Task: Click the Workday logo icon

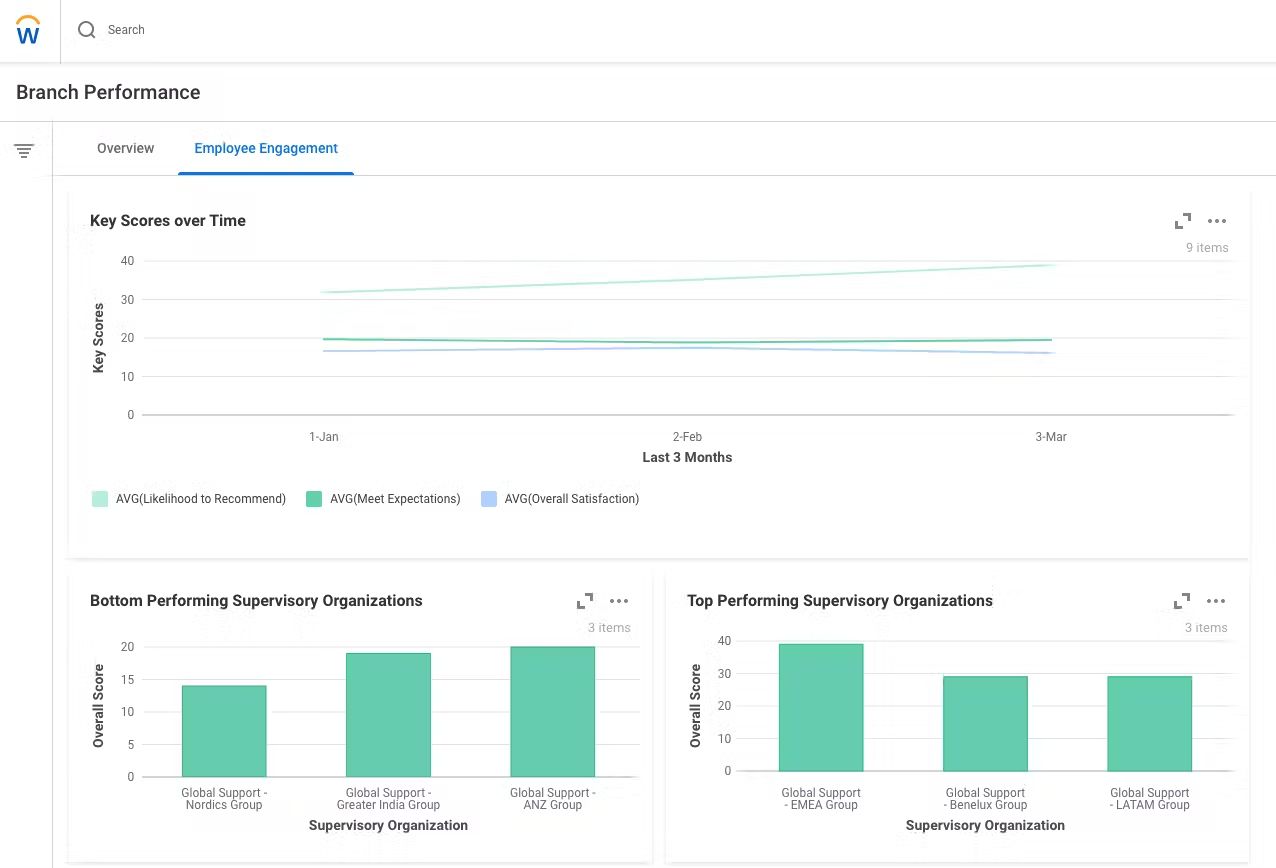Action: click(x=29, y=30)
